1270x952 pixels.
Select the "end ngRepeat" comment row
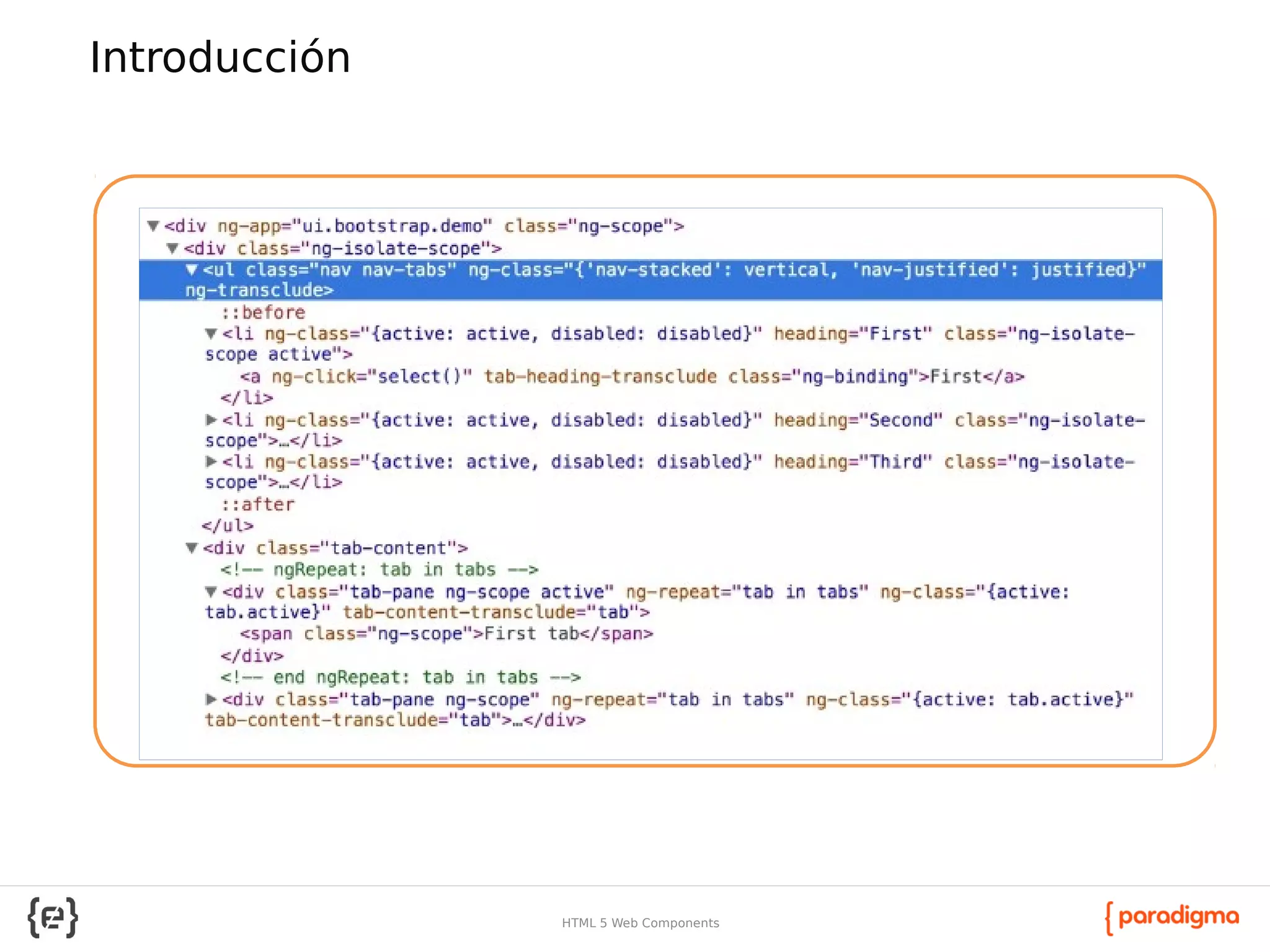coord(401,677)
